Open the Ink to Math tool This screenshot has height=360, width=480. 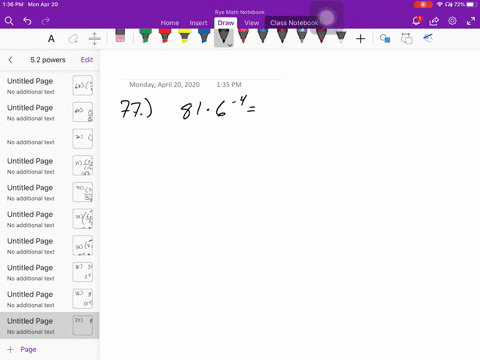point(428,38)
